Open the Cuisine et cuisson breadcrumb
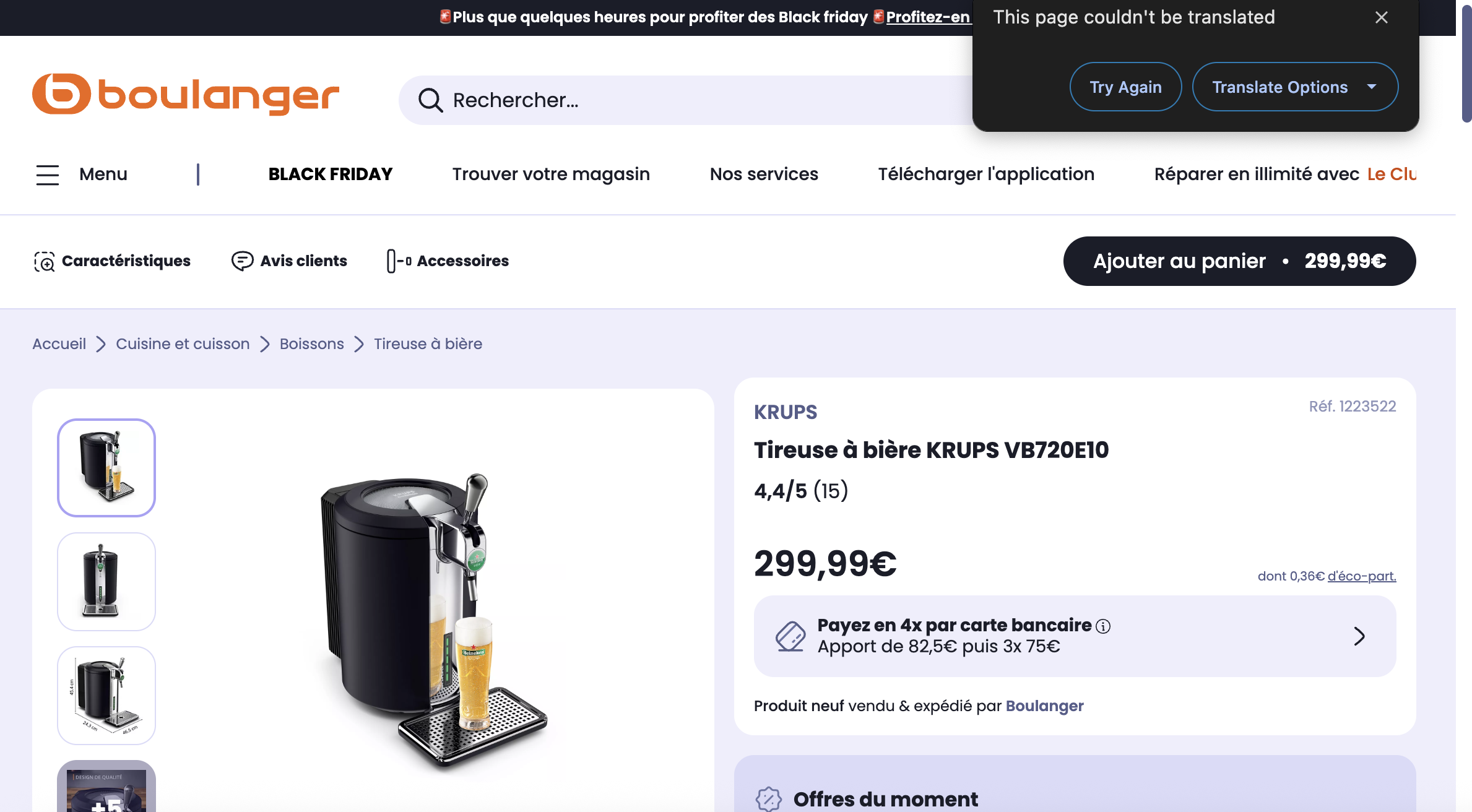This screenshot has width=1472, height=812. pos(183,344)
